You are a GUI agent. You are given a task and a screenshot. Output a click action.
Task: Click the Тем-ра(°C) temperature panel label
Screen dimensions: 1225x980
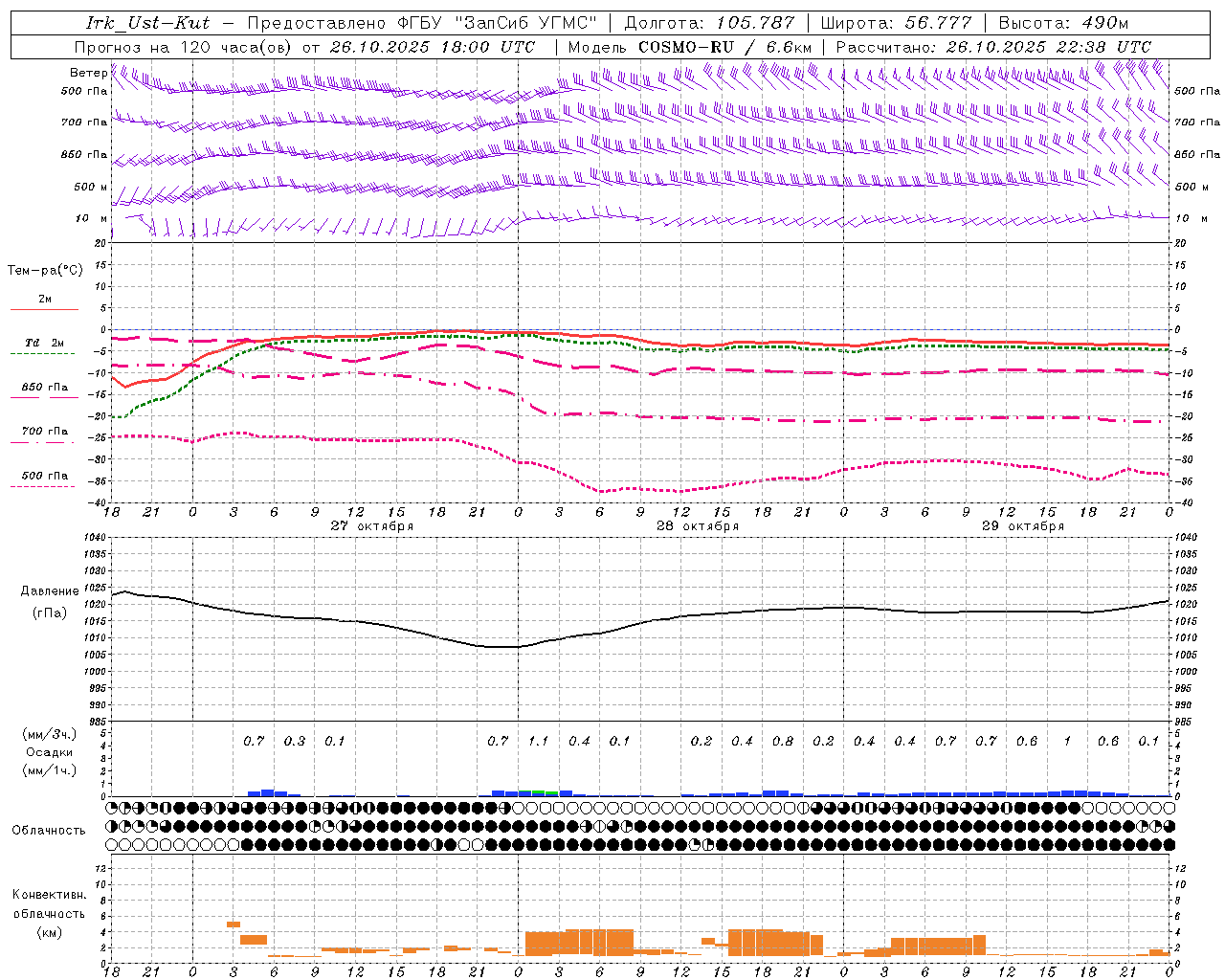(x=45, y=270)
